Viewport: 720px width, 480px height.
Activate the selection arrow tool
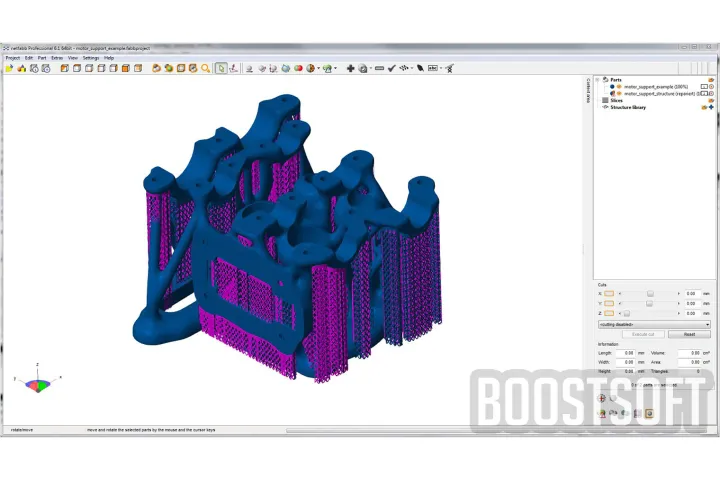(221, 68)
